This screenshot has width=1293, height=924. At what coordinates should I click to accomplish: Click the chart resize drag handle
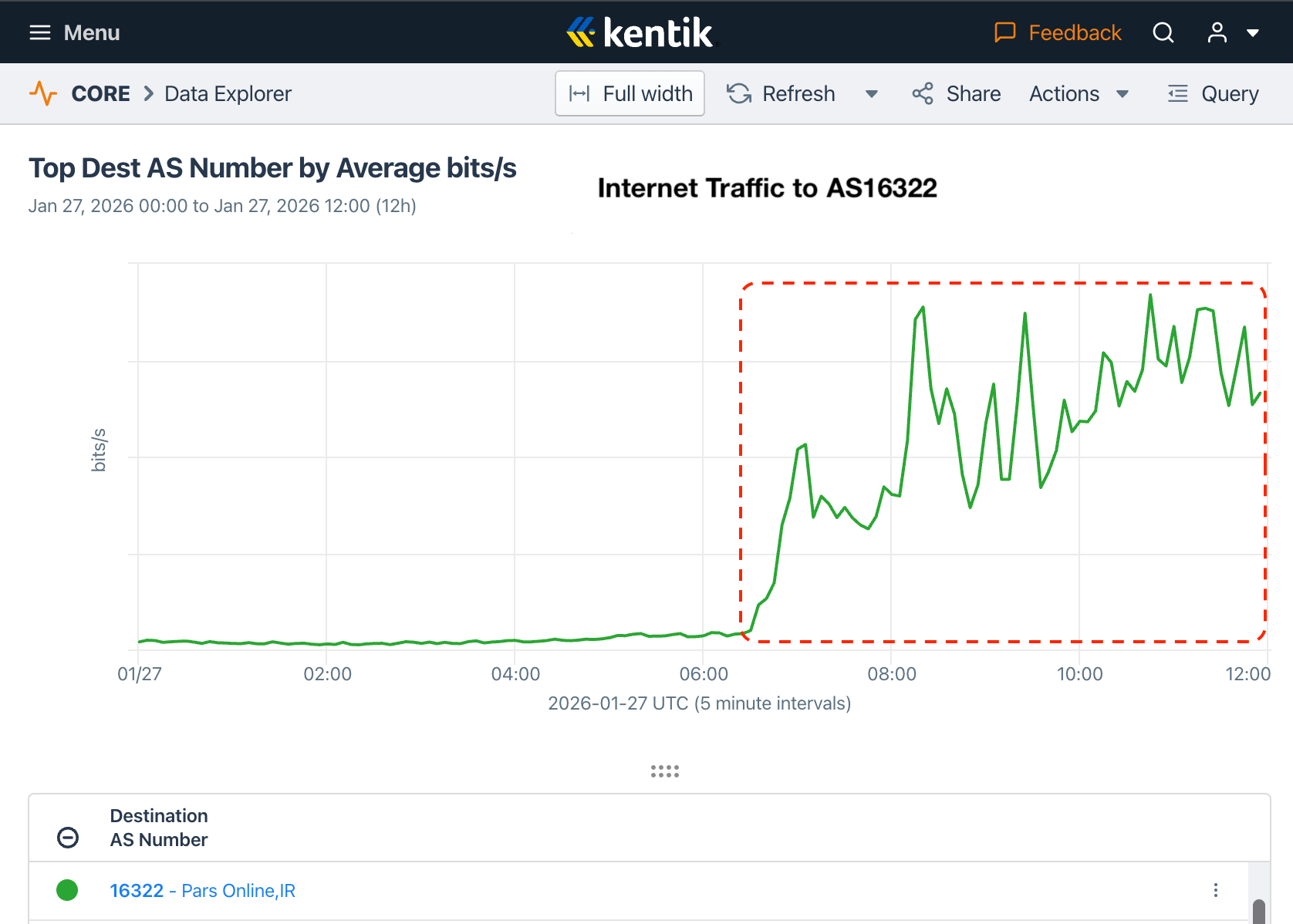(x=664, y=771)
